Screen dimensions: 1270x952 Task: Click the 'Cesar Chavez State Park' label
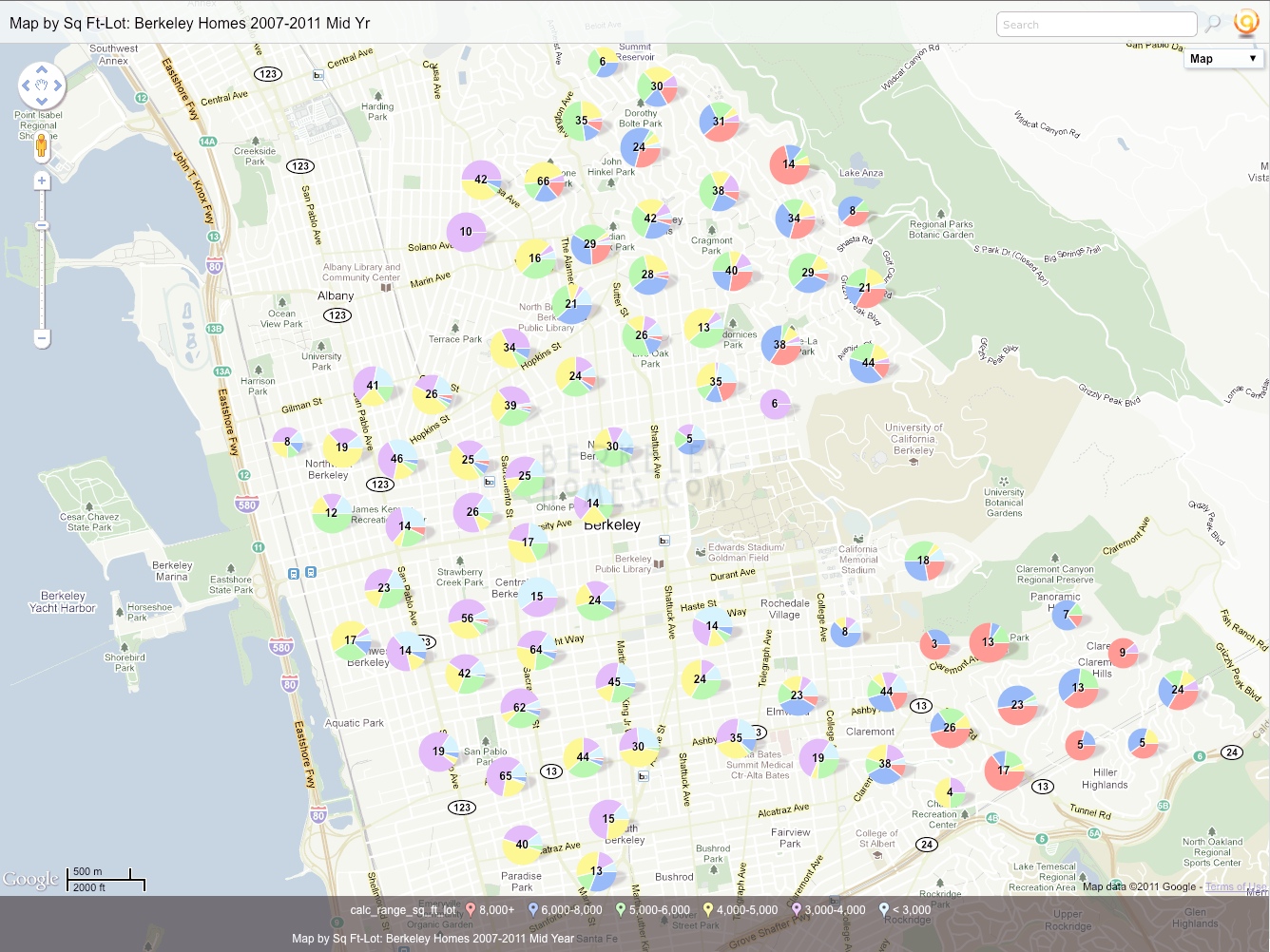(x=89, y=523)
